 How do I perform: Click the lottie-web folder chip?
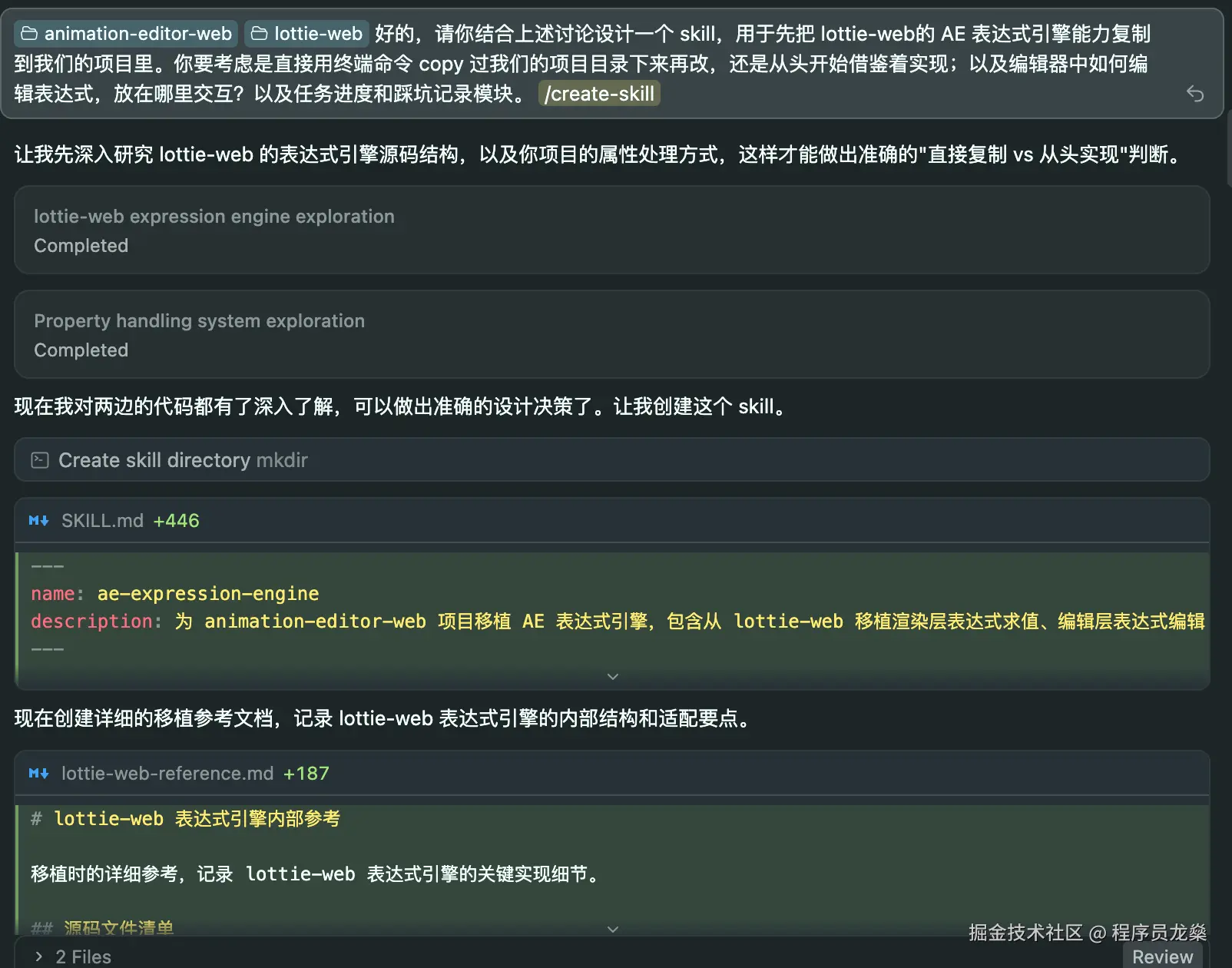[306, 34]
